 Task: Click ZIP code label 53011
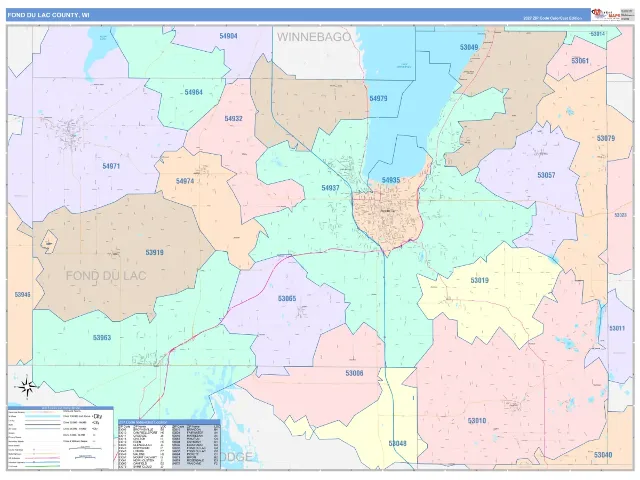click(x=617, y=328)
